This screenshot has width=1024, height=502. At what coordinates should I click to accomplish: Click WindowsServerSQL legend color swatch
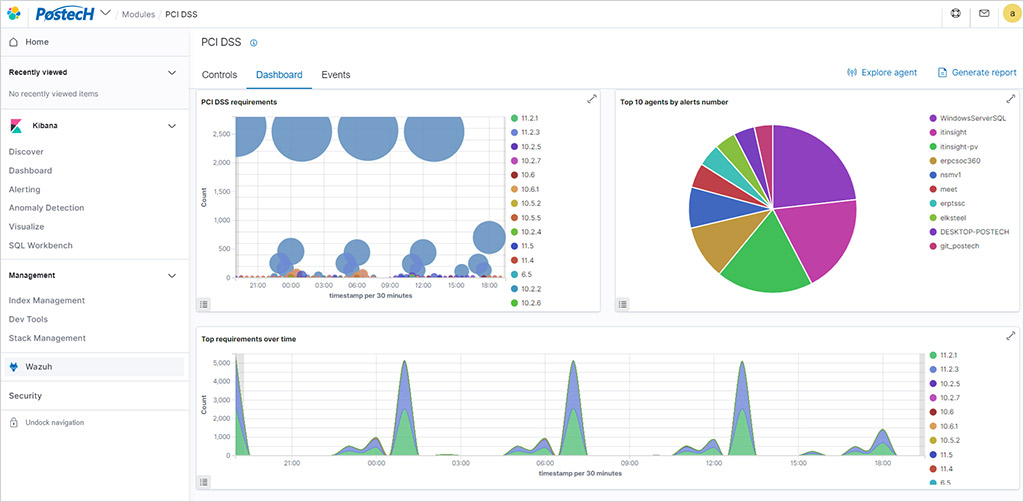[x=933, y=118]
